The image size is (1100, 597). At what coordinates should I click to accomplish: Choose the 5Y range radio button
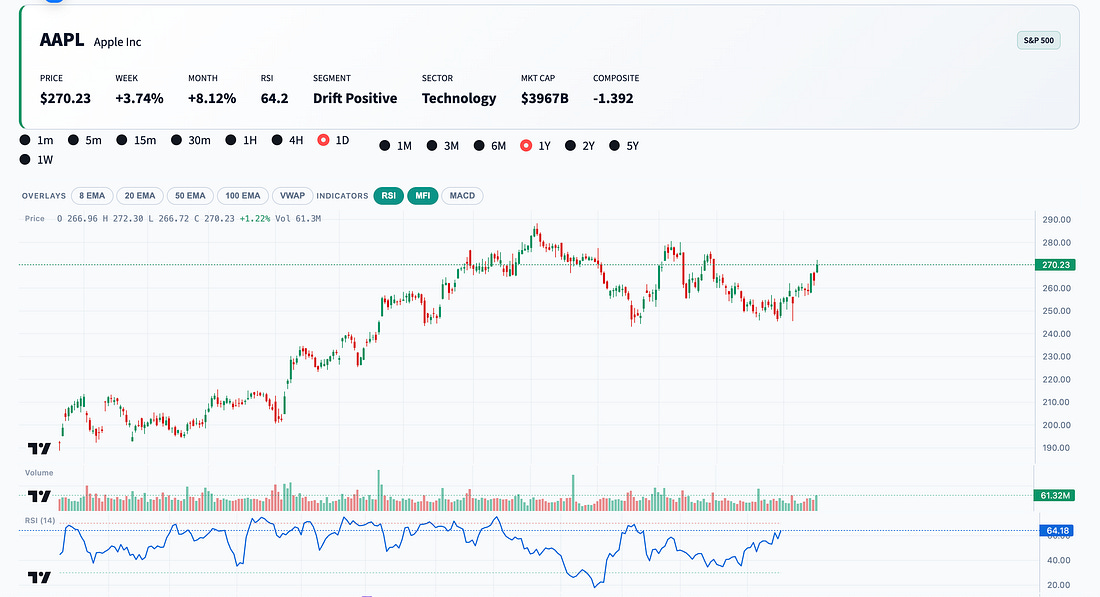[x=615, y=146]
